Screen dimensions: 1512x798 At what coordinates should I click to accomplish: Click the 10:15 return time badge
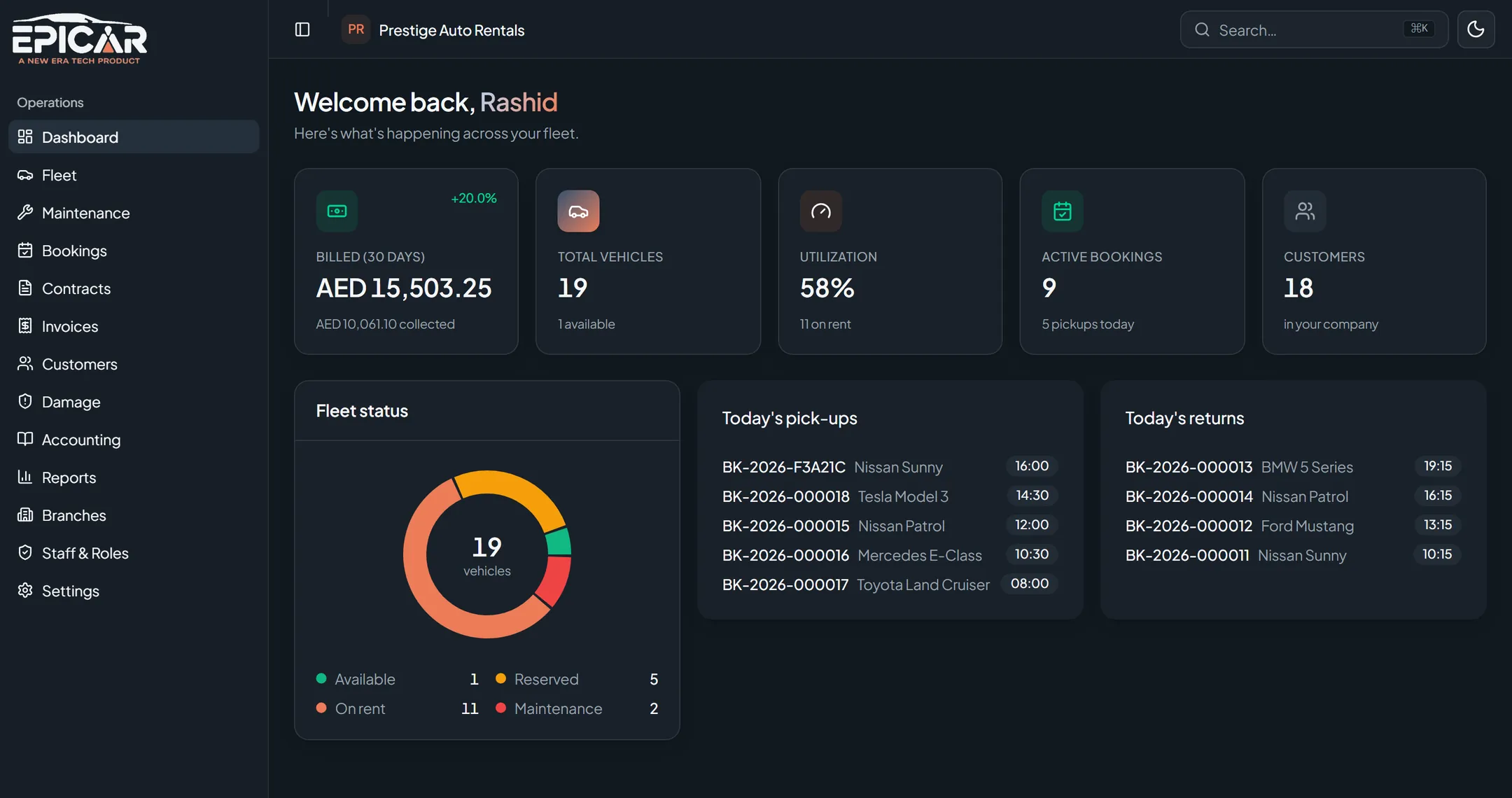(1437, 554)
